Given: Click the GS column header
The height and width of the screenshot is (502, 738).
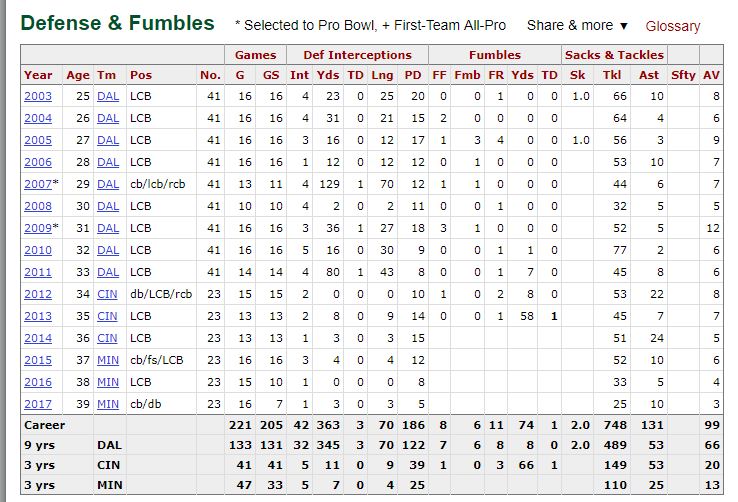Looking at the screenshot, I should pos(271,75).
